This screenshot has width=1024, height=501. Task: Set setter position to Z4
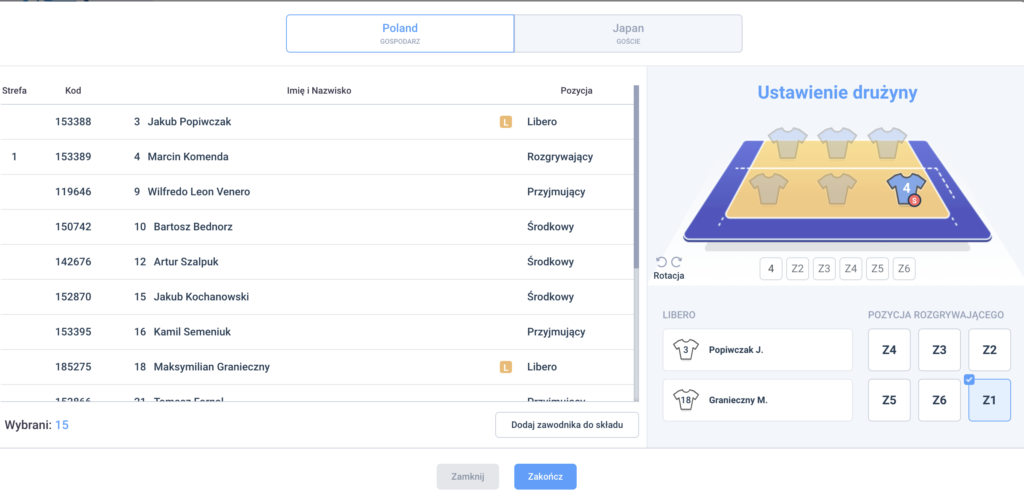(889, 350)
